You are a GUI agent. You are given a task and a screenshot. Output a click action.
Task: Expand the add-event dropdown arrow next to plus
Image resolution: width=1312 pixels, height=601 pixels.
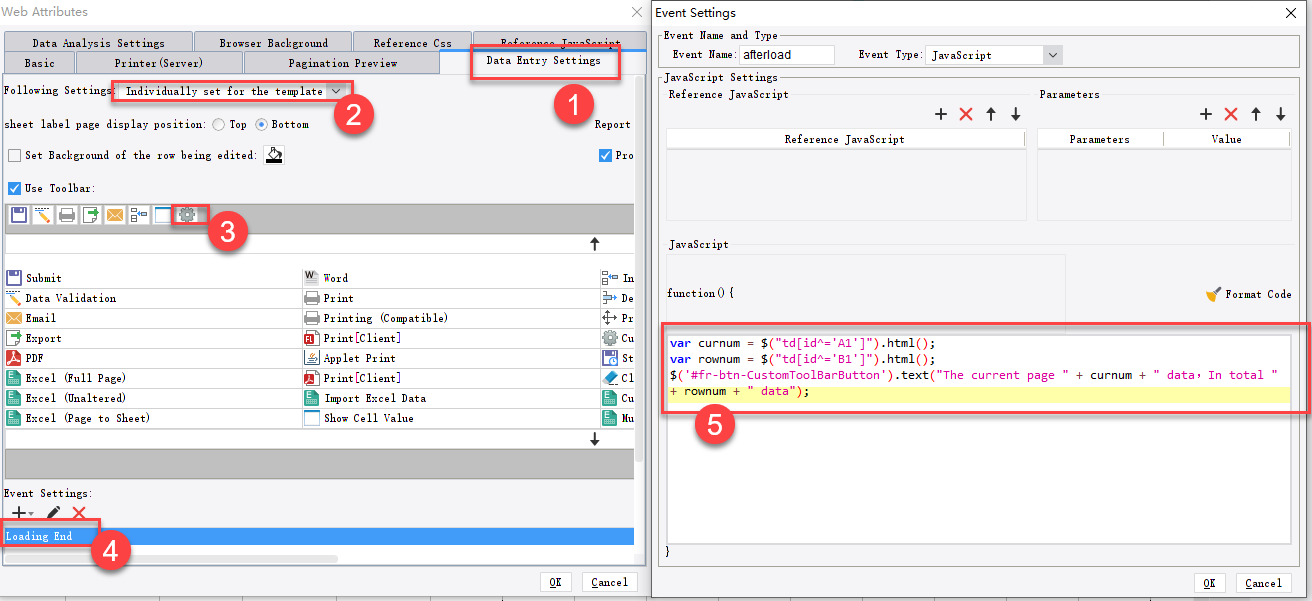coord(31,513)
